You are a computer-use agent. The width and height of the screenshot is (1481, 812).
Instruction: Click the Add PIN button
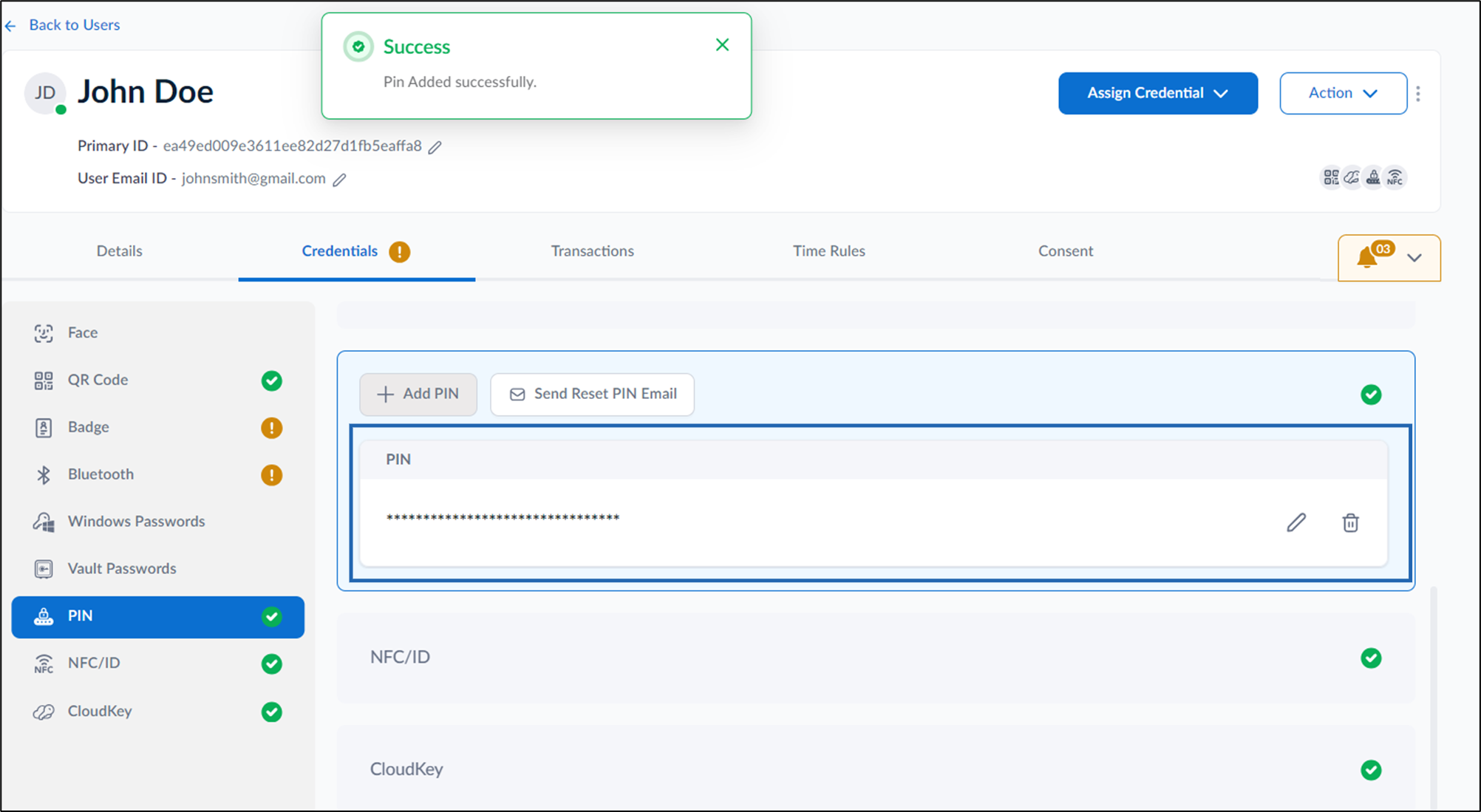418,394
